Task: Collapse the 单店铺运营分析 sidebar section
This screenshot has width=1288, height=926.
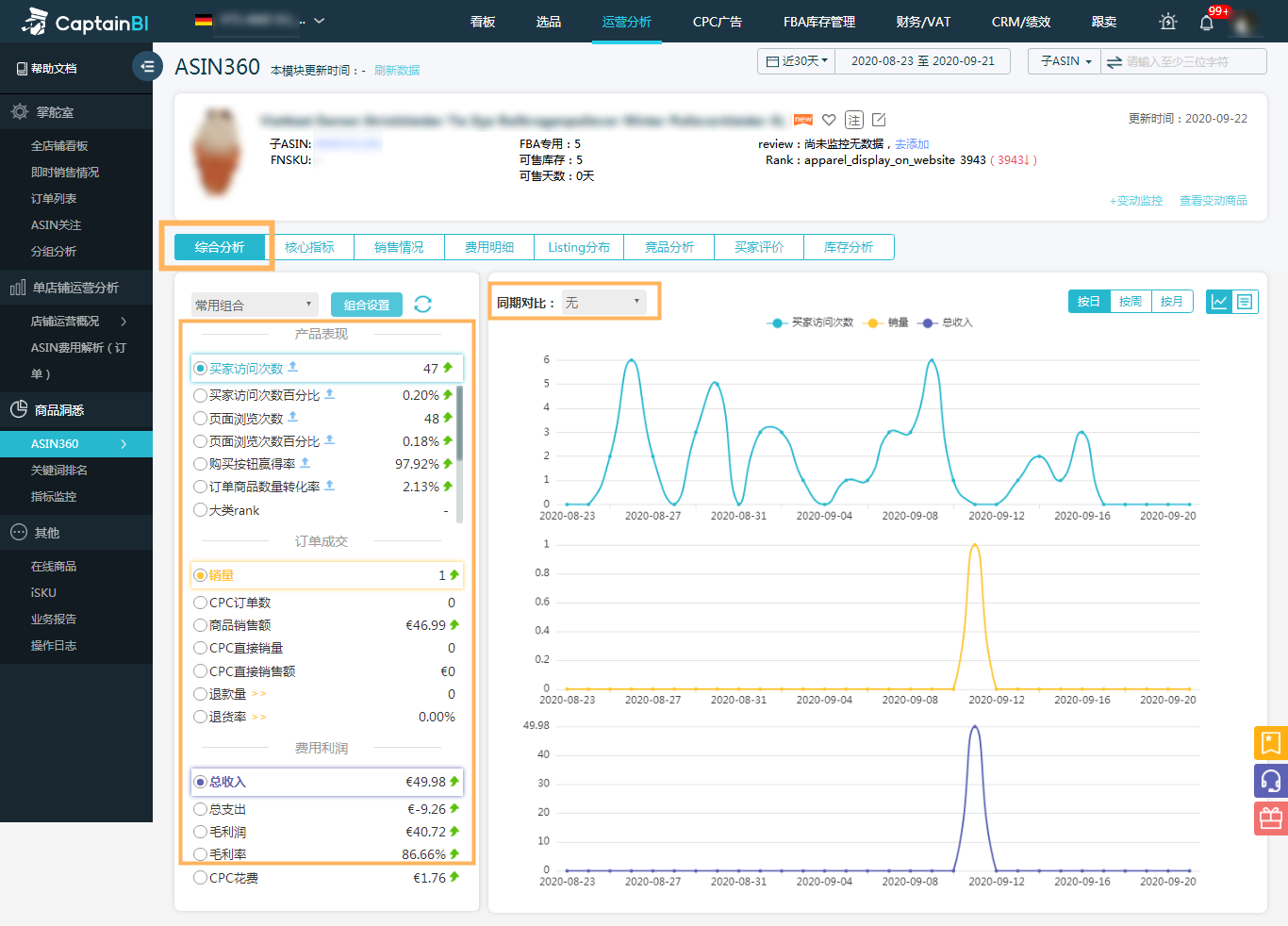Action: coord(76,288)
